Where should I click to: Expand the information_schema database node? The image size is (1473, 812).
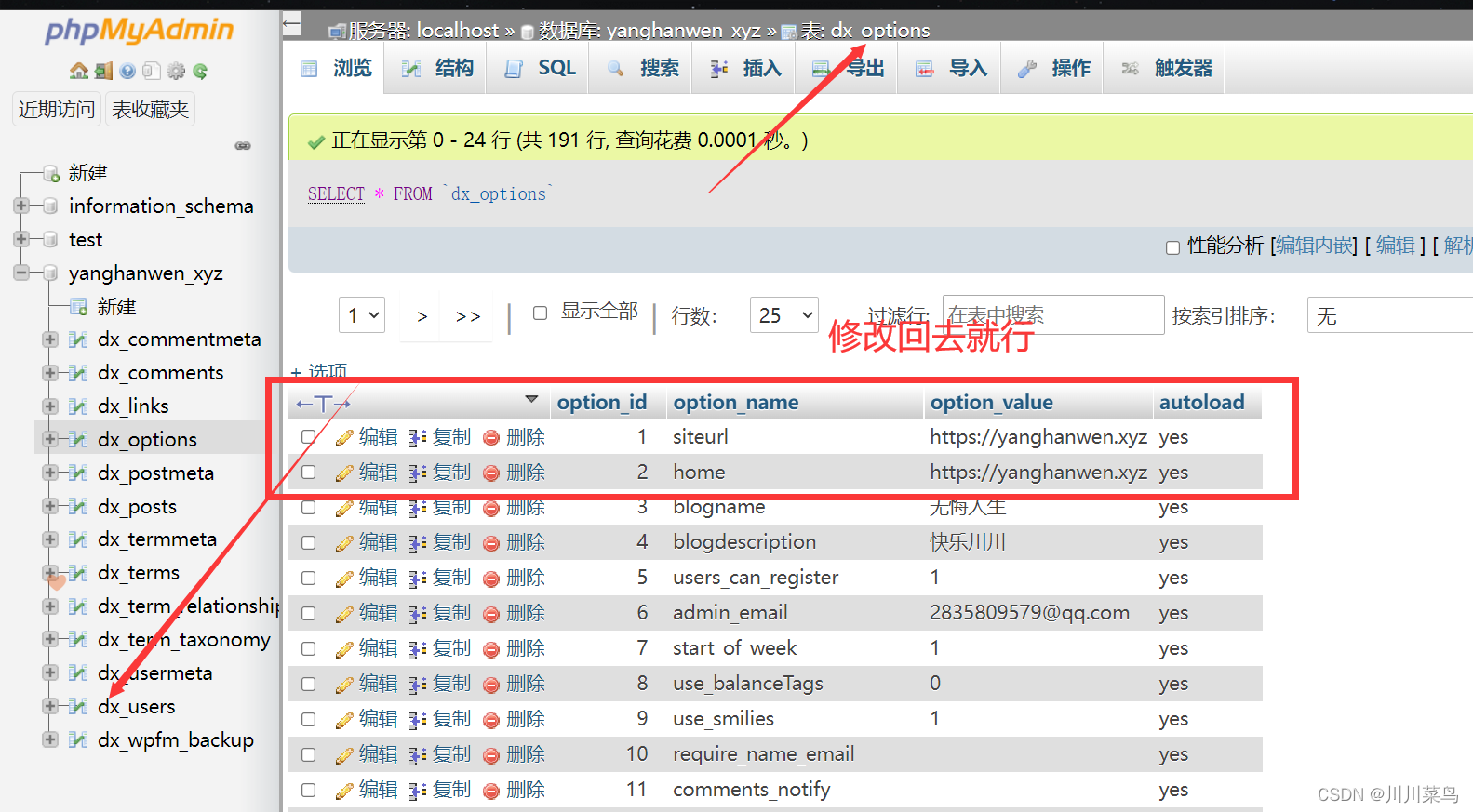click(x=21, y=206)
